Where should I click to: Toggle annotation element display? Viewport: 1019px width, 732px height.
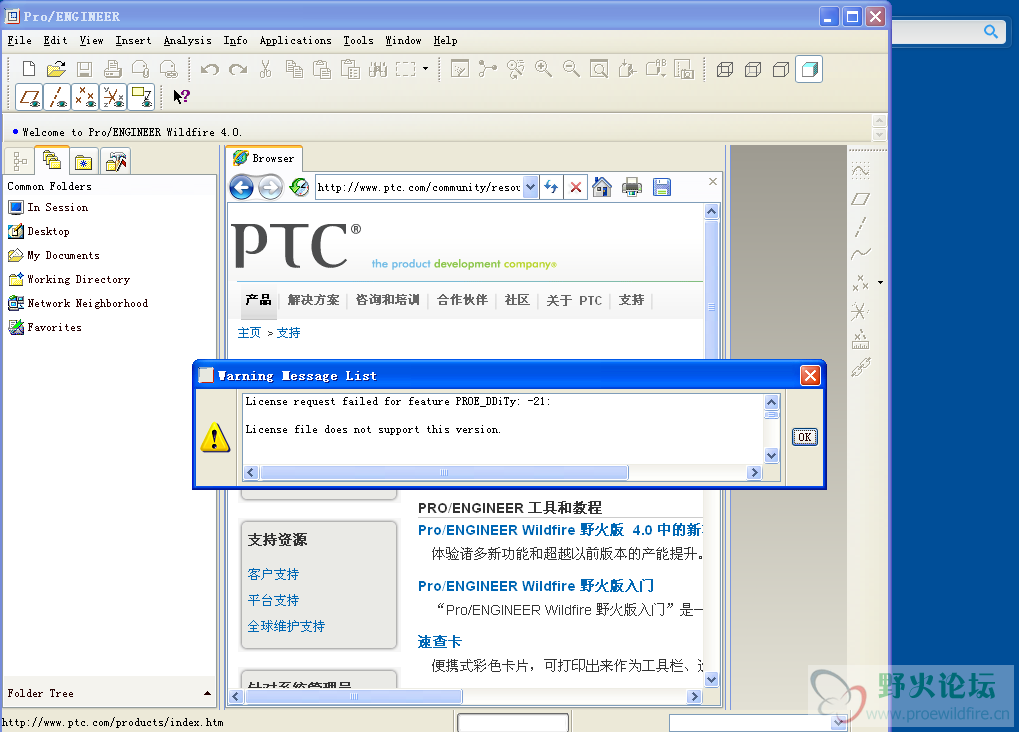[x=141, y=97]
